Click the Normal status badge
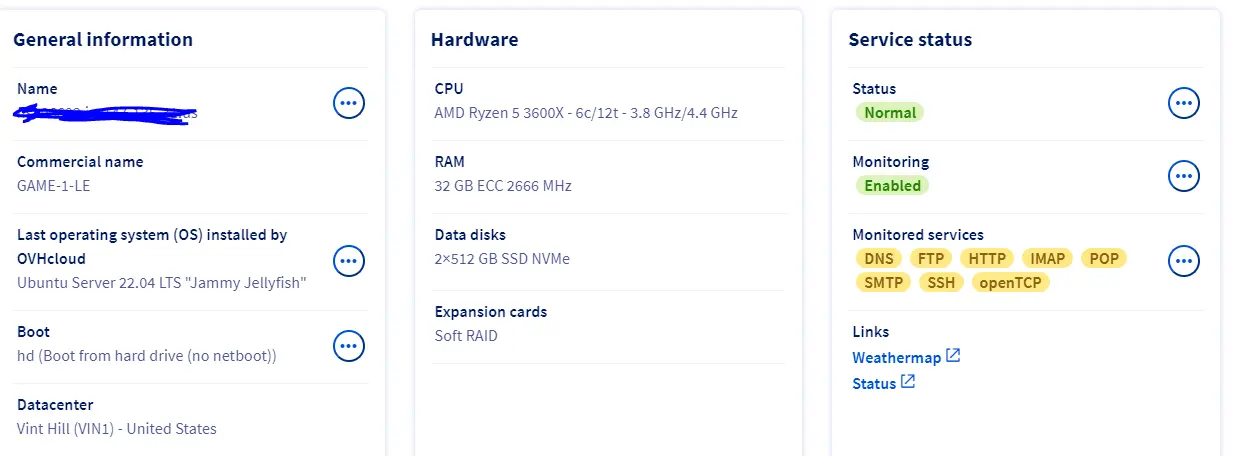Screen dimensions: 1249x456 [890, 112]
